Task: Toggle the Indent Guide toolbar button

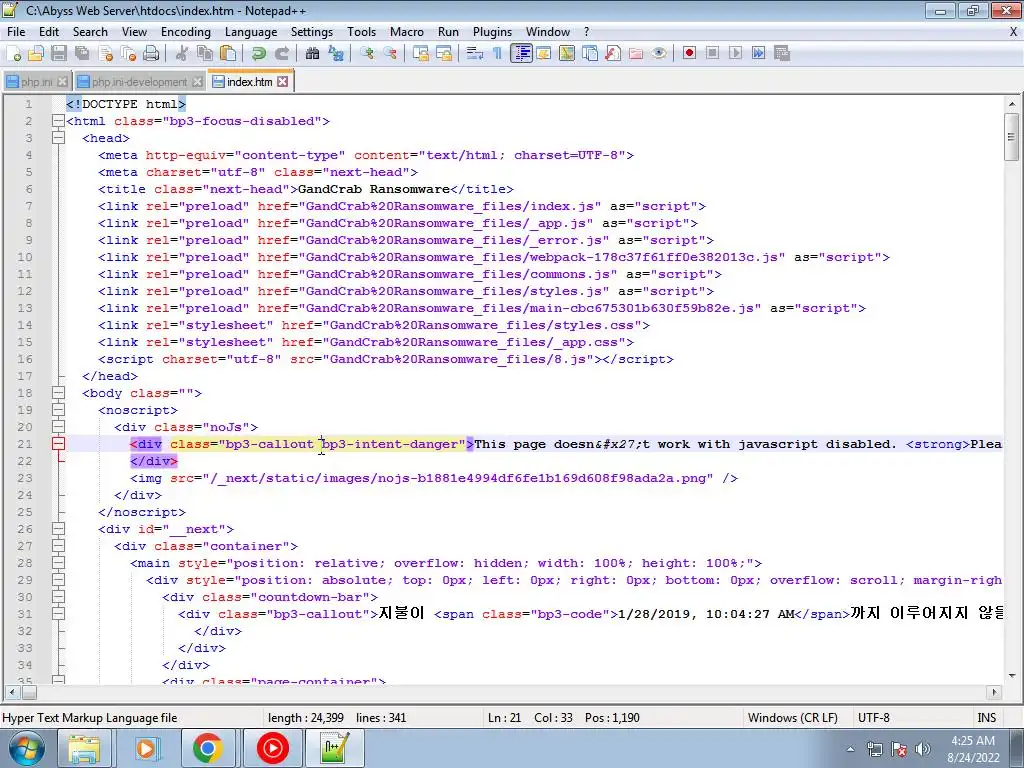Action: (x=521, y=54)
